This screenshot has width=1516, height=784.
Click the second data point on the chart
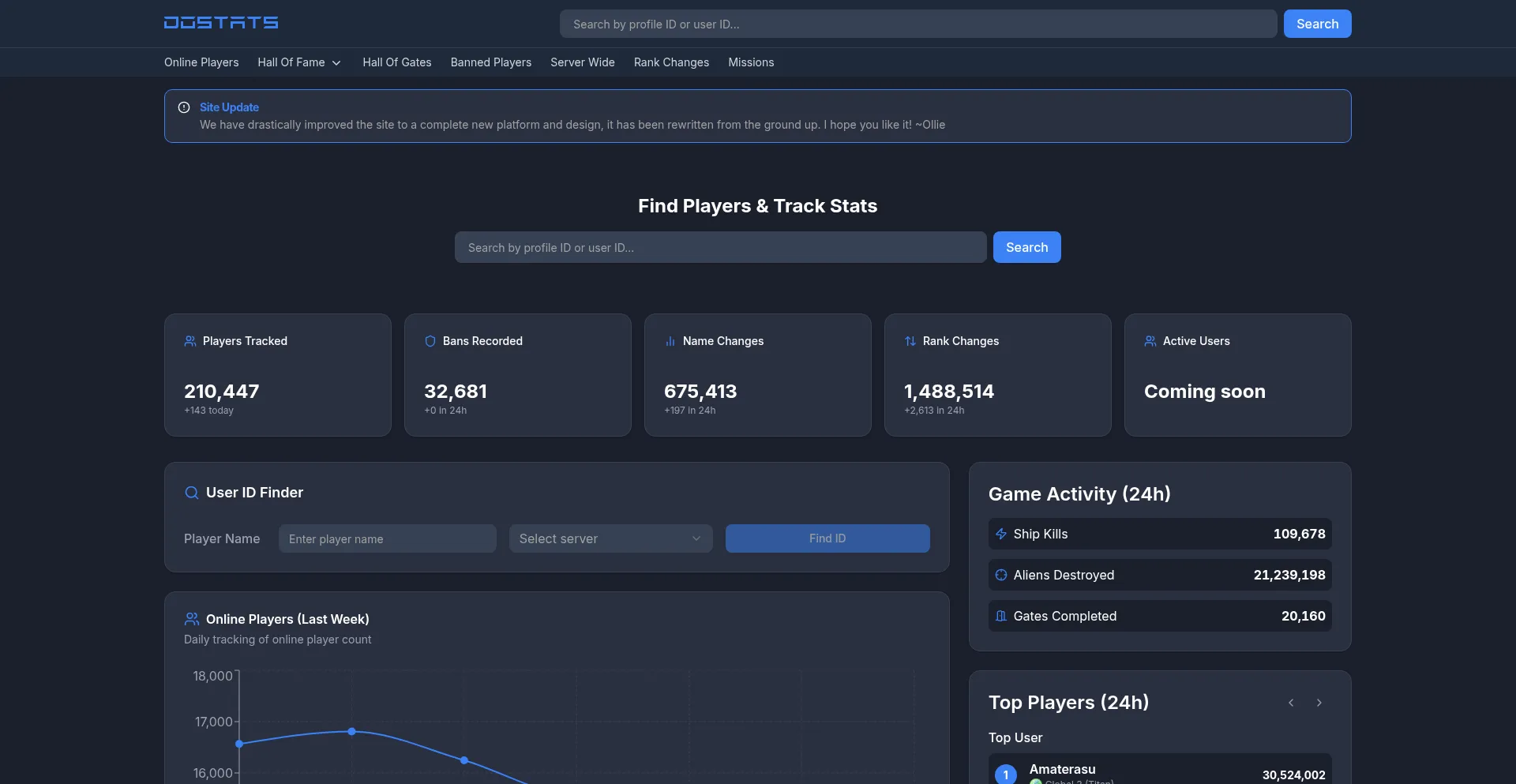click(x=352, y=731)
